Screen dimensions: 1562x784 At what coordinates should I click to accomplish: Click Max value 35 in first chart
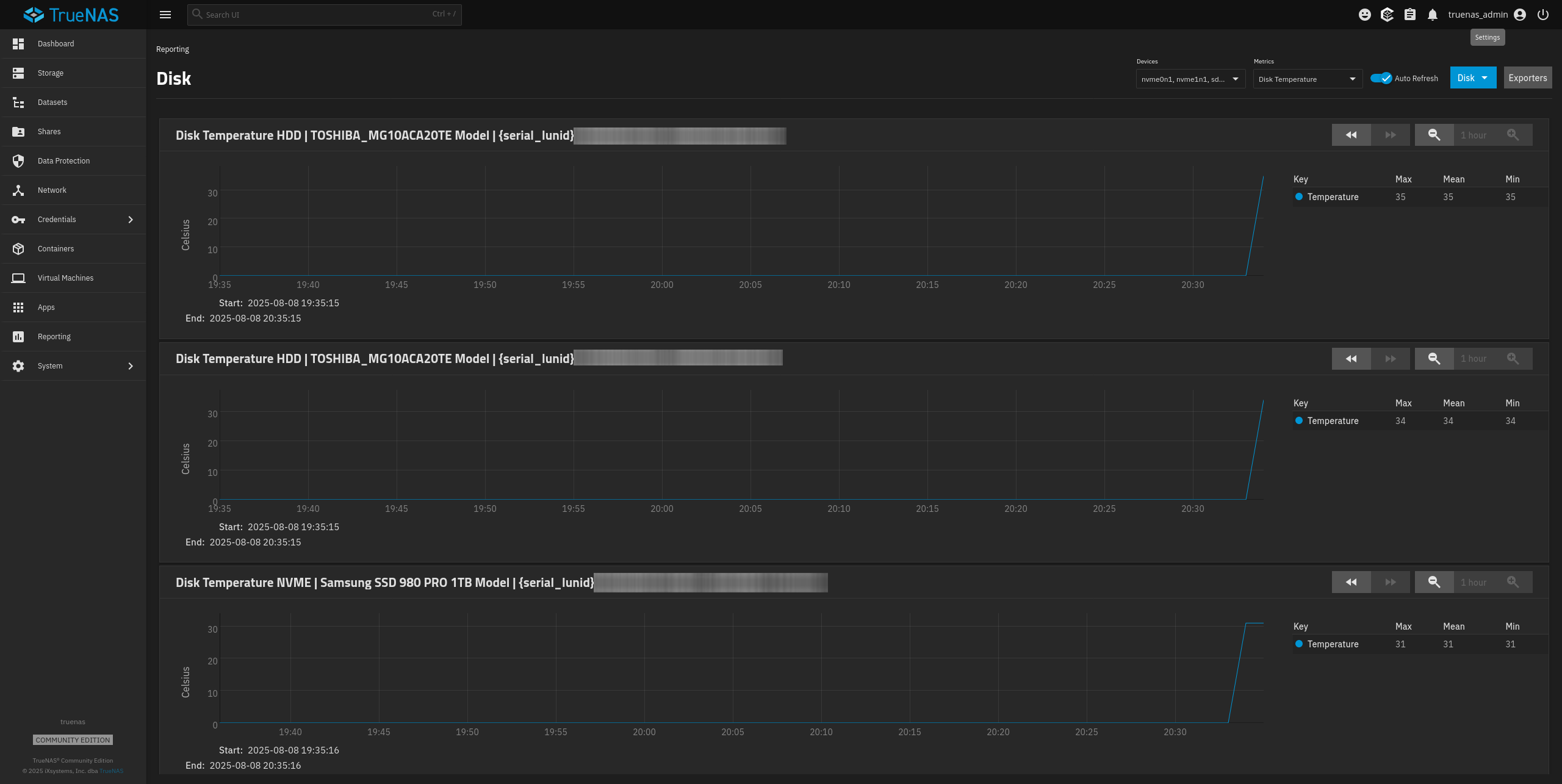point(1400,197)
